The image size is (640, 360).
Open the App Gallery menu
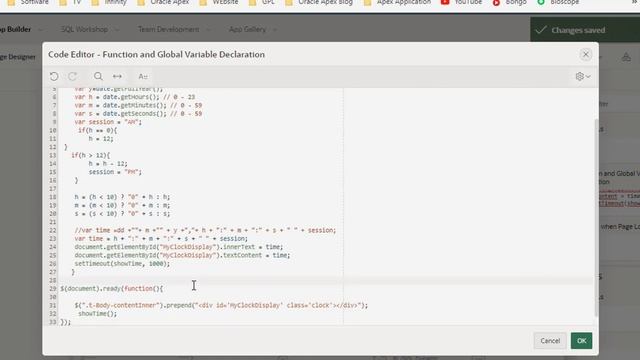(x=247, y=29)
